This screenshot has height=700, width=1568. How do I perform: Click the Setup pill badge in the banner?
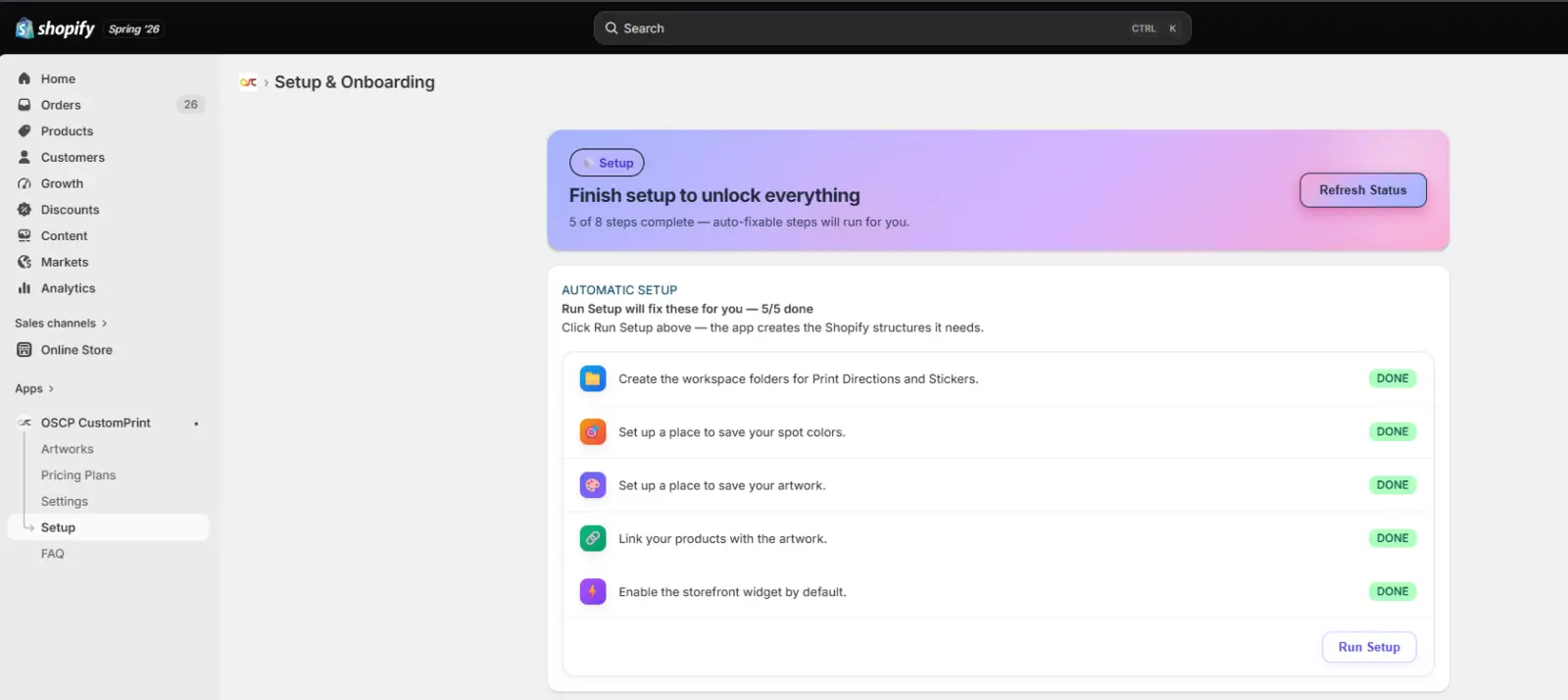pos(607,163)
